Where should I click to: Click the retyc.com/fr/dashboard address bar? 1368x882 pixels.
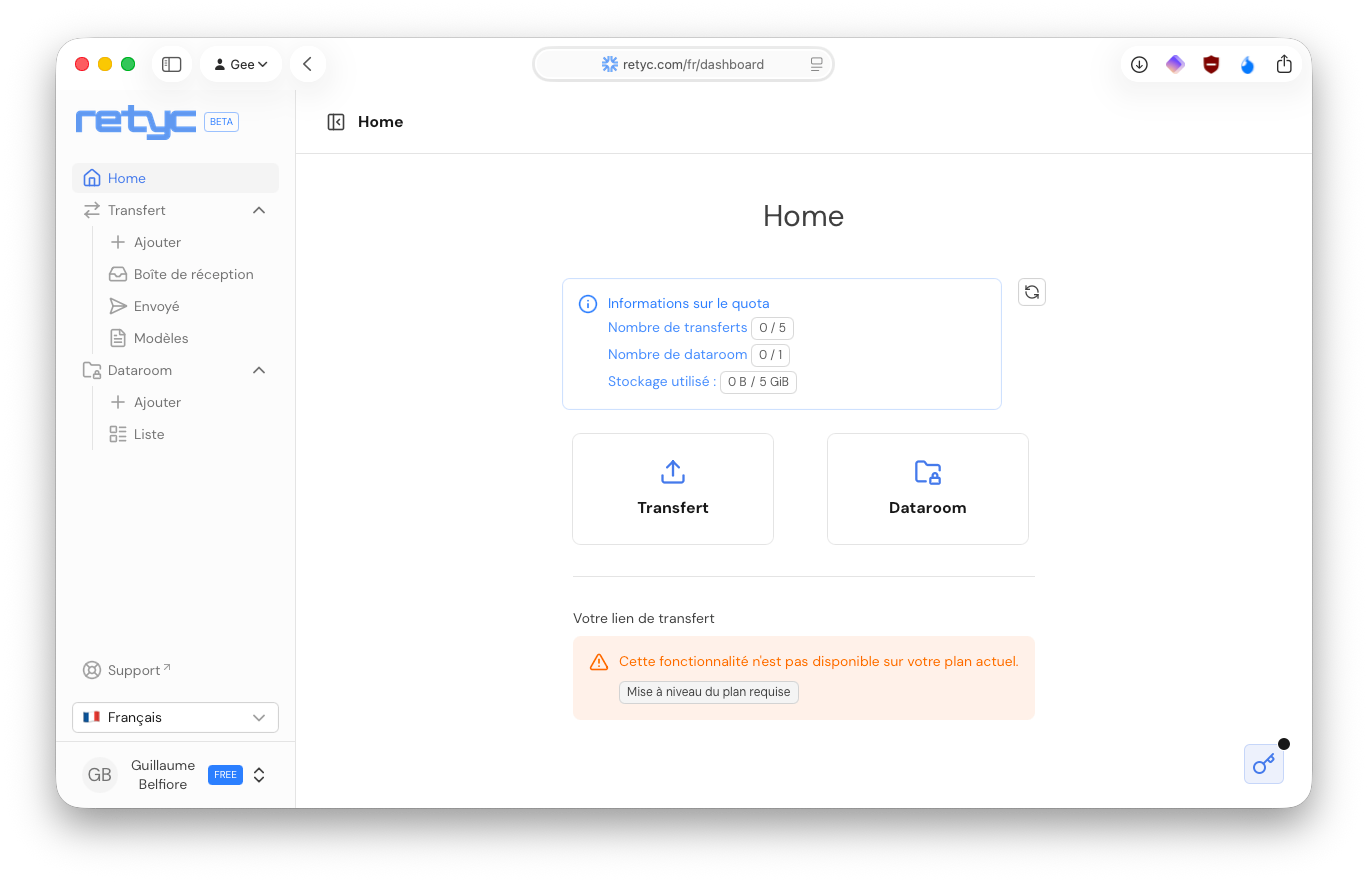click(683, 64)
